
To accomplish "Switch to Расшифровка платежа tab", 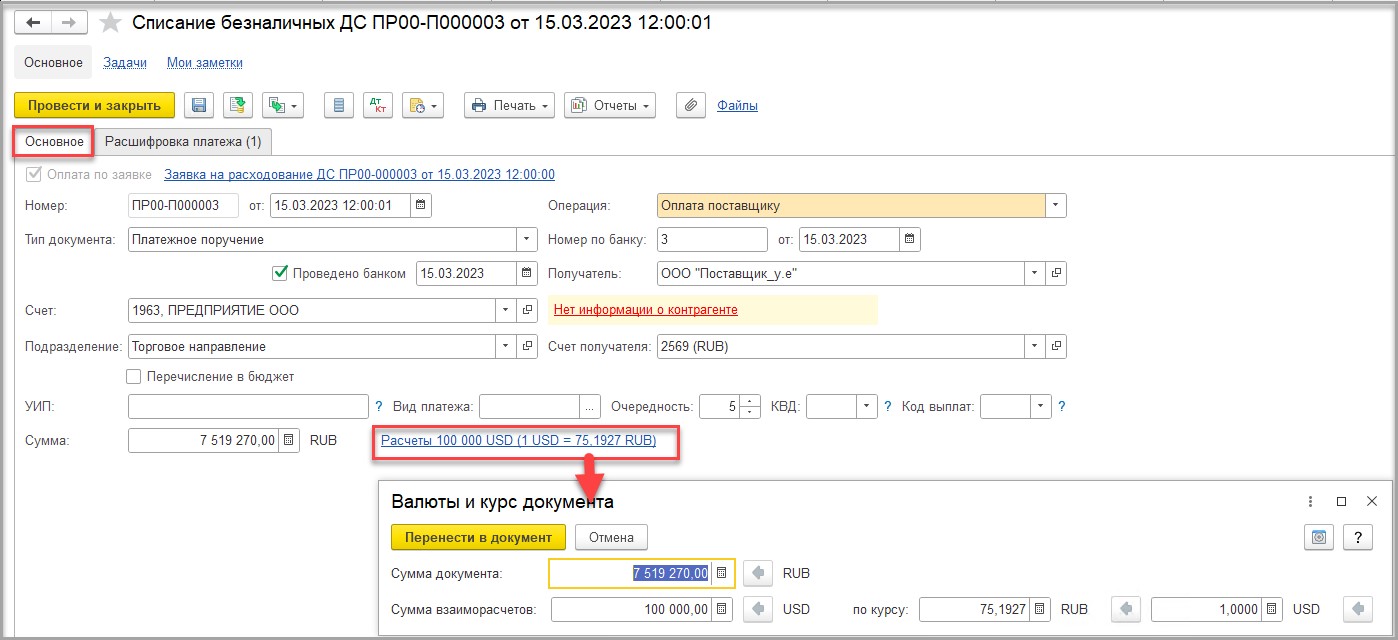I will [x=183, y=142].
